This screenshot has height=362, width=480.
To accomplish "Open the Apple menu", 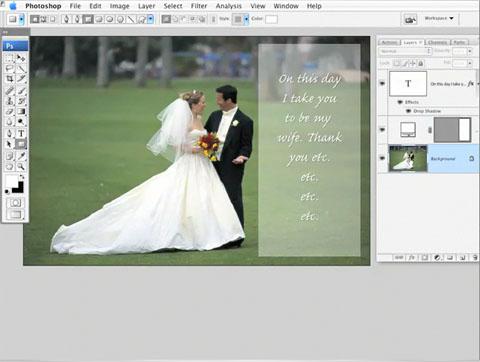I will pyautogui.click(x=13, y=6).
